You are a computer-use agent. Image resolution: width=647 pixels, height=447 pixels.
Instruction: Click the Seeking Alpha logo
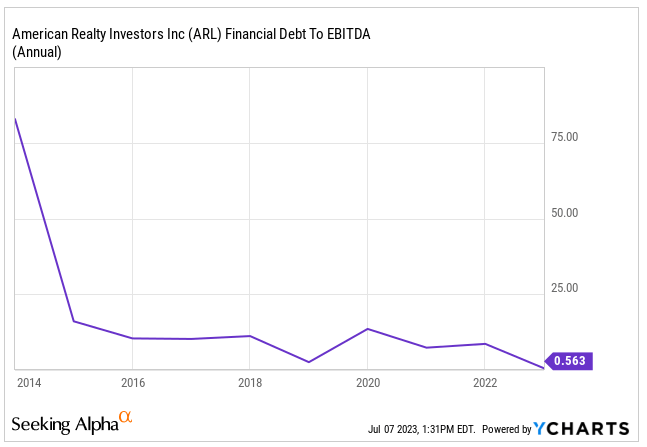72,423
